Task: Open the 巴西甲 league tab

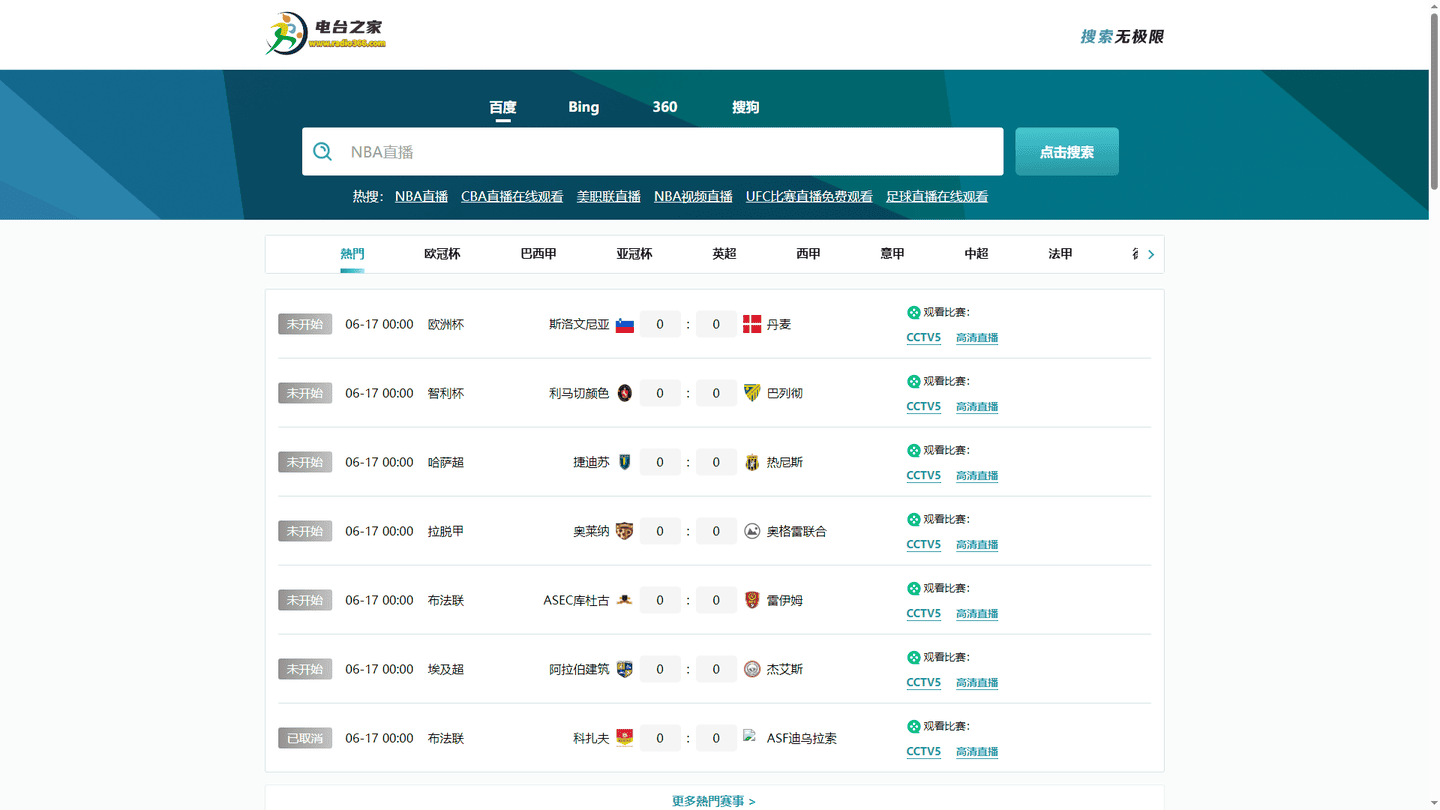Action: [x=538, y=254]
